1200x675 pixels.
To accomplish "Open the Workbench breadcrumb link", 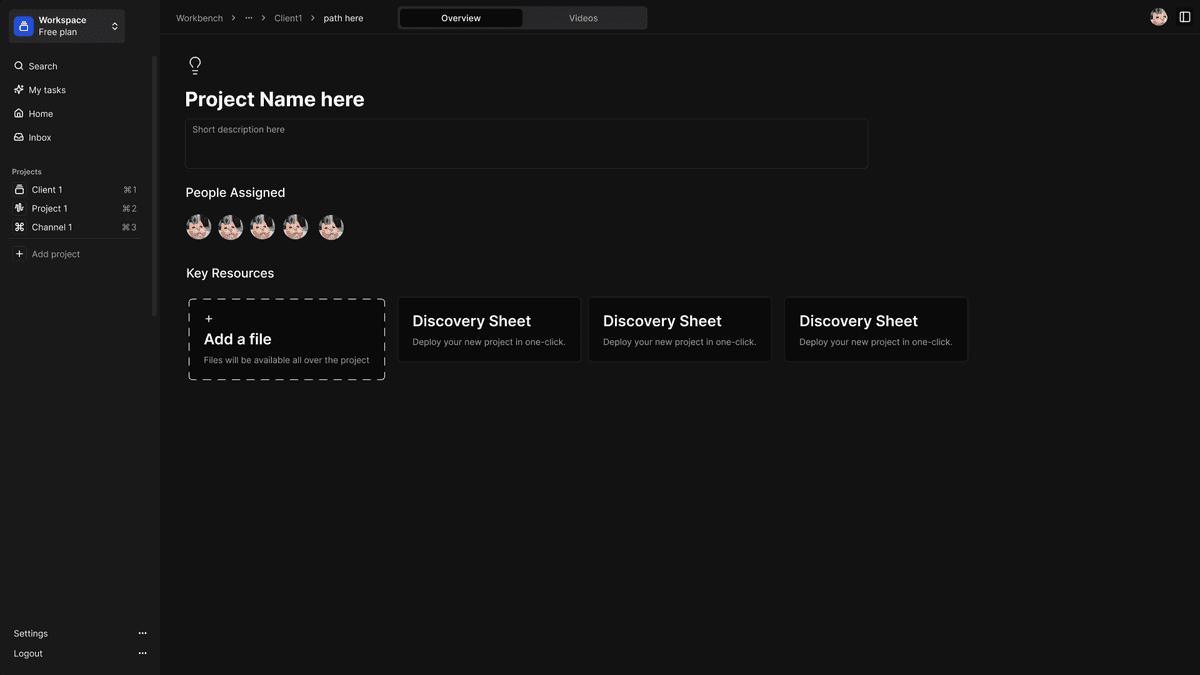I will tap(199, 18).
